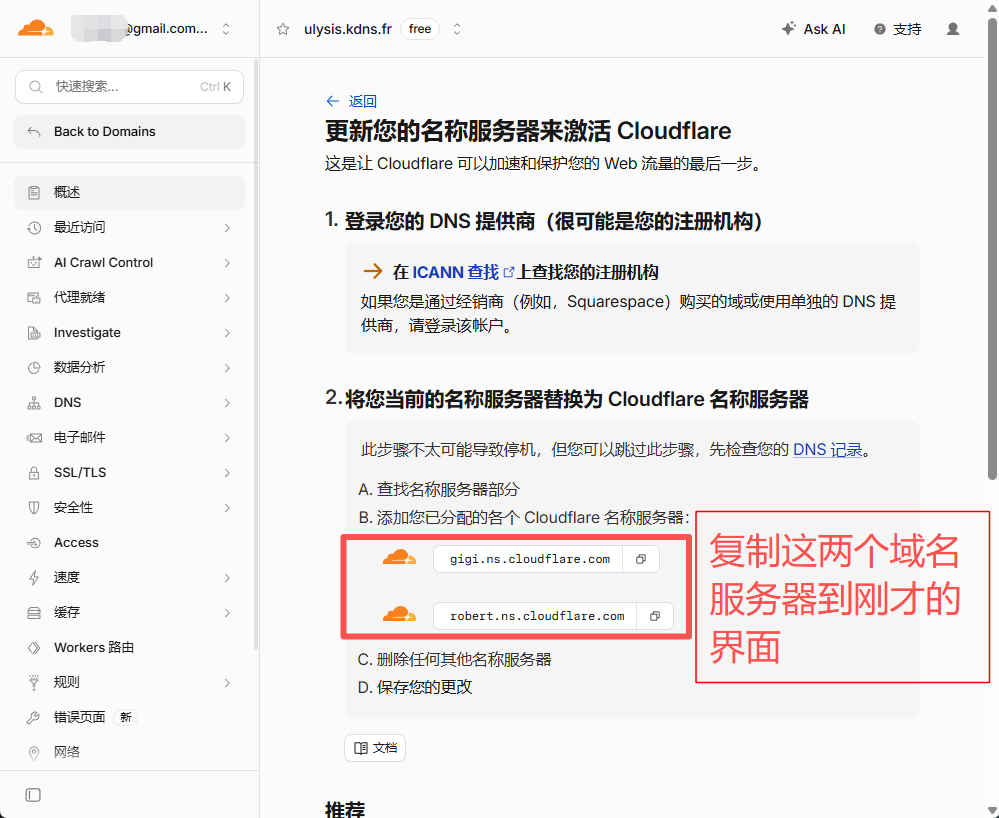Viewport: 999px width, 818px height.
Task: Collapse sidebar using the bottom panel icon
Action: (x=33, y=795)
